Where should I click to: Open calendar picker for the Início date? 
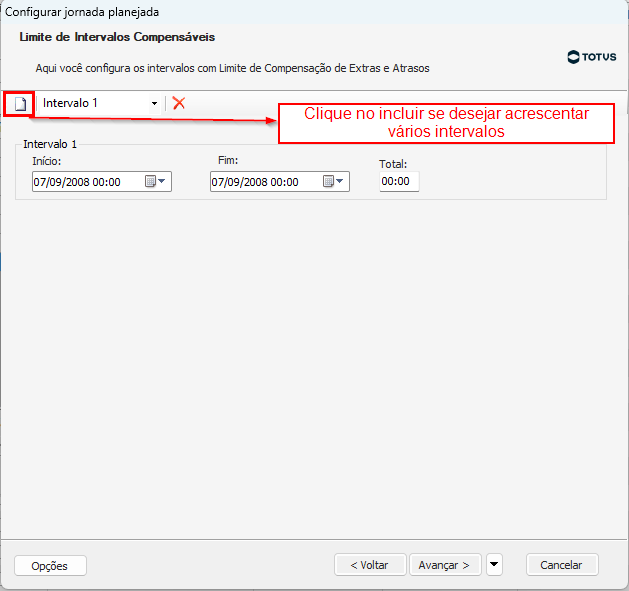point(155,181)
